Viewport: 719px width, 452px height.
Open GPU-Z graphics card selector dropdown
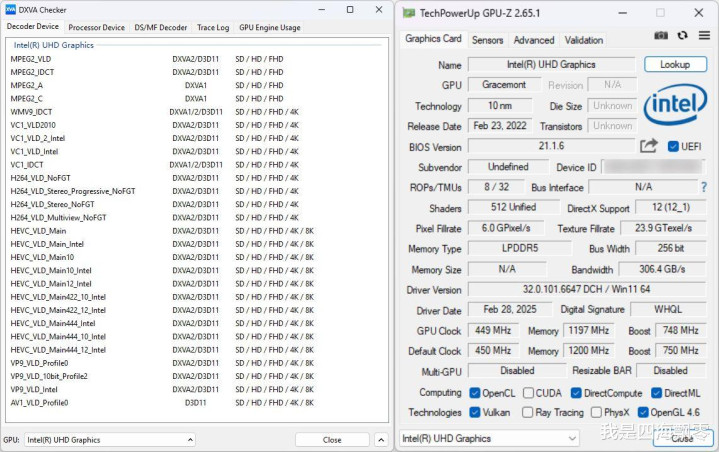click(x=489, y=438)
